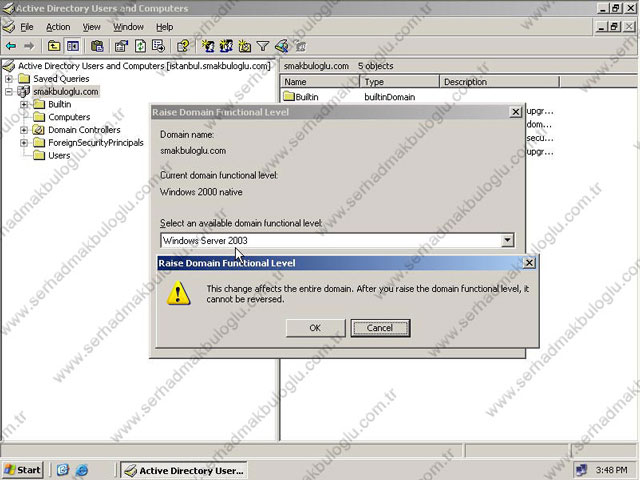Image resolution: width=640 pixels, height=480 pixels.
Task: Select Users folder in the tree
Action: pos(59,156)
